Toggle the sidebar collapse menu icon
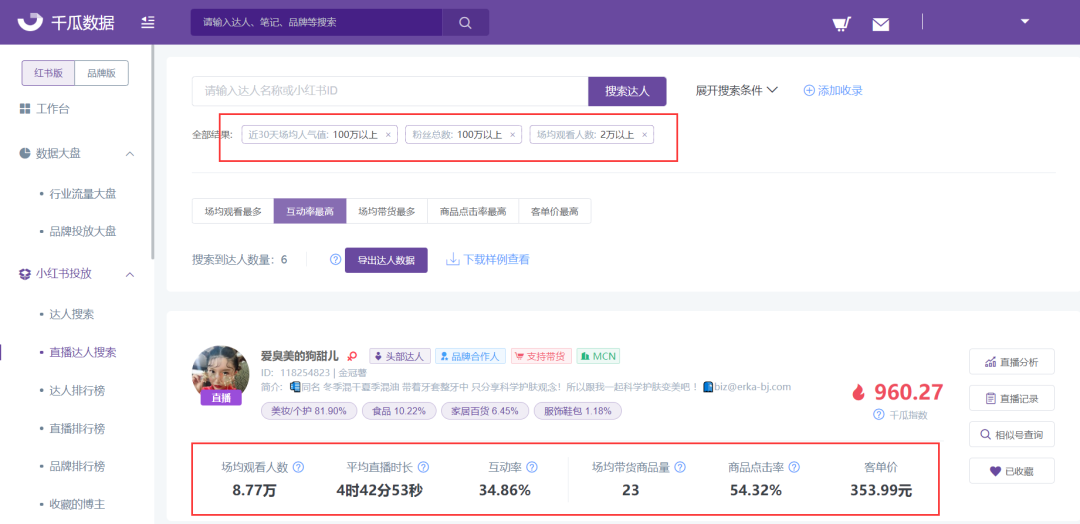This screenshot has width=1080, height=524. (x=148, y=22)
